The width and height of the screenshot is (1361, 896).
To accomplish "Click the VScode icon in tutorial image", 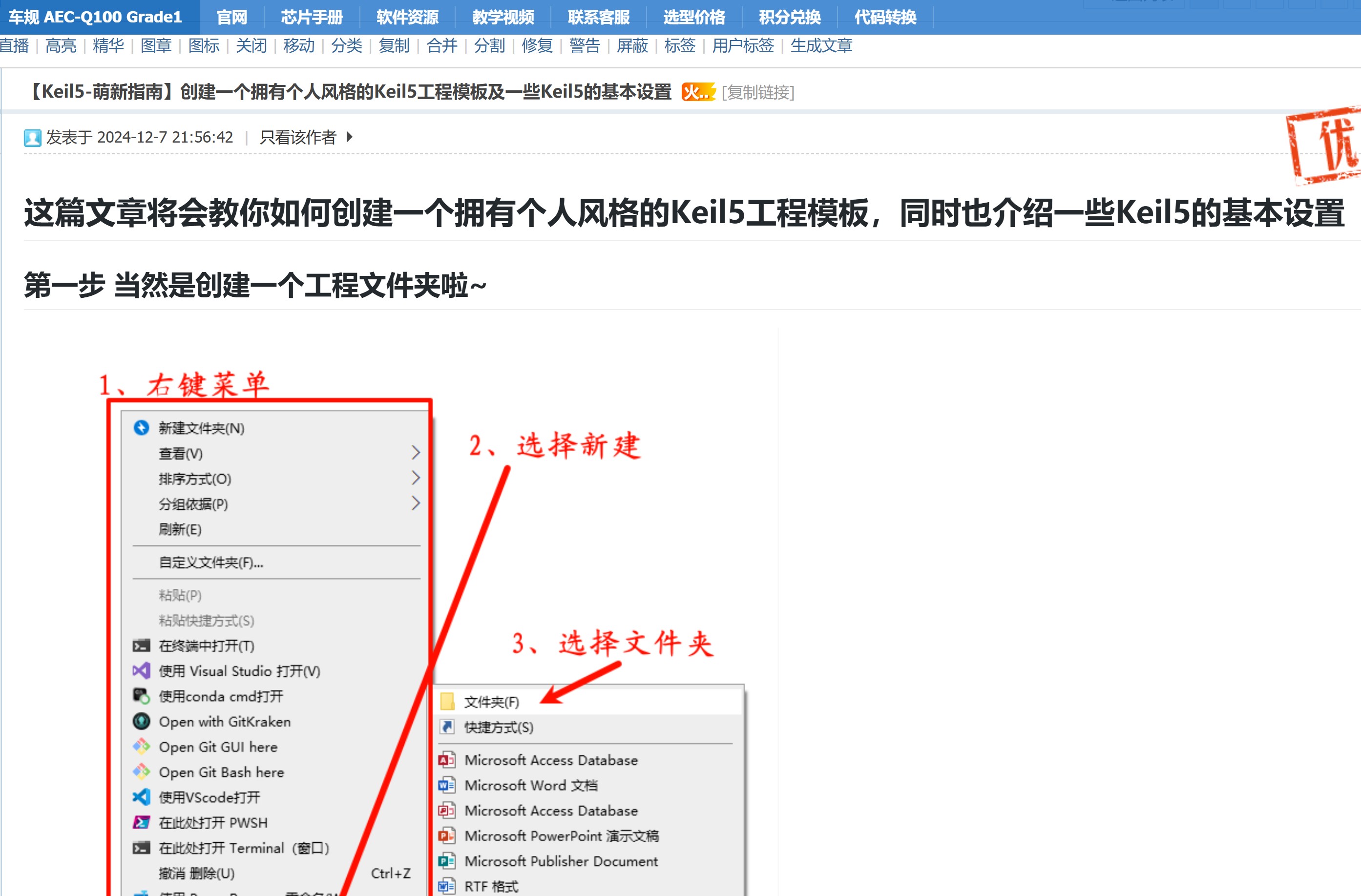I will (x=141, y=796).
